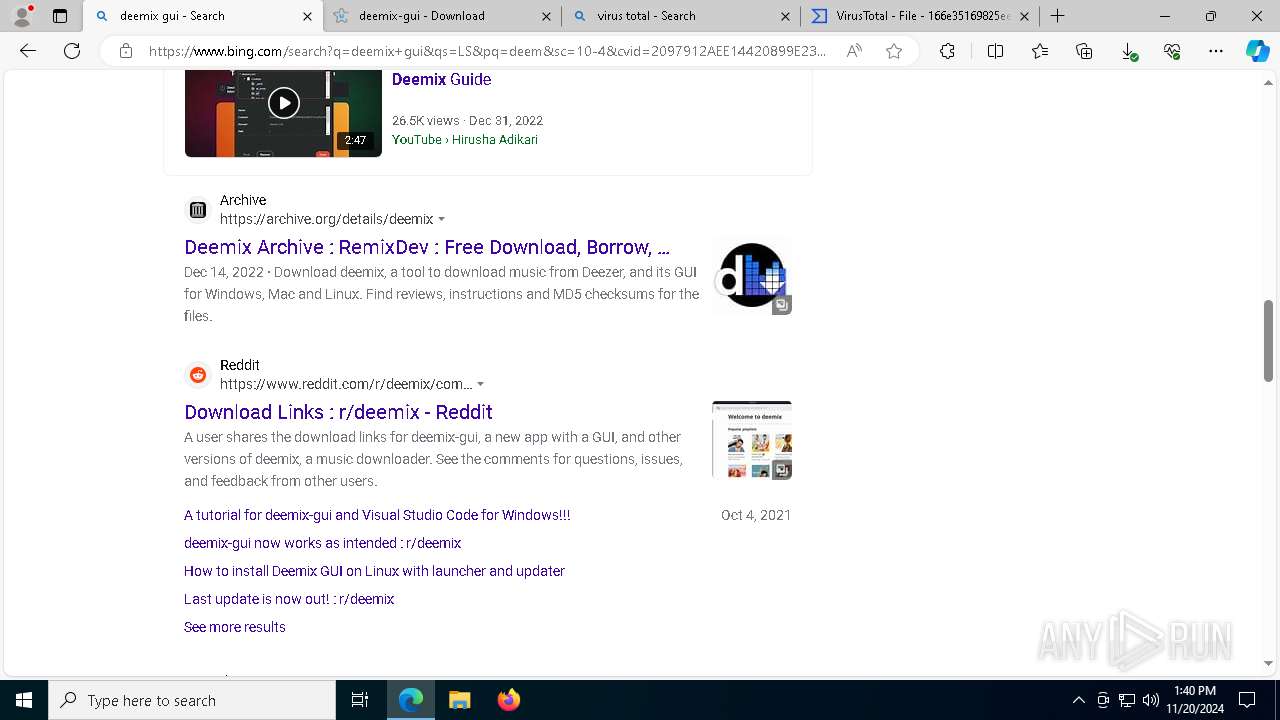Click the Edge taskbar icon
The width and height of the screenshot is (1280, 720).
click(x=411, y=700)
